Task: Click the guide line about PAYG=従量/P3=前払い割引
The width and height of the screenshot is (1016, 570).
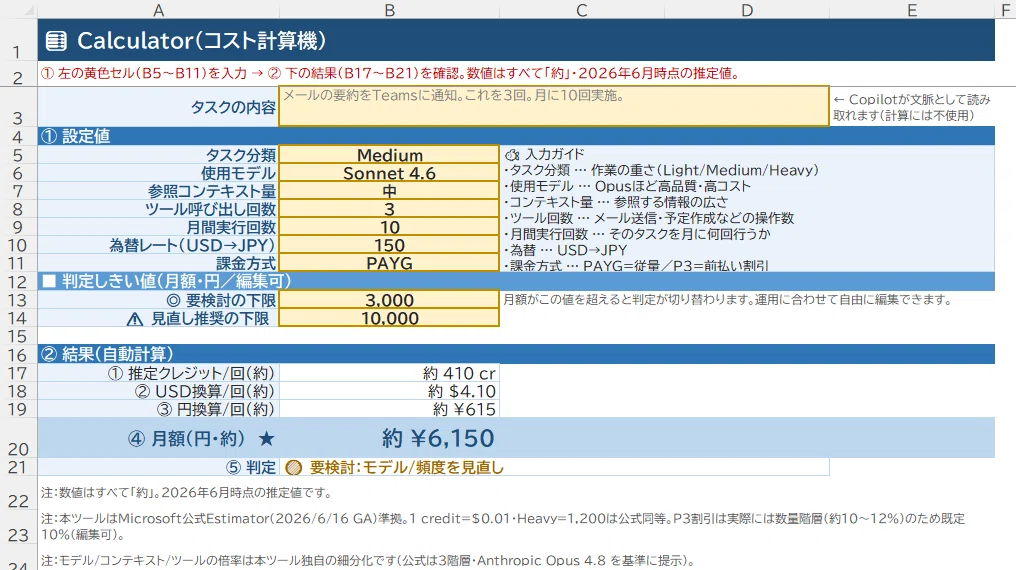Action: click(x=636, y=266)
